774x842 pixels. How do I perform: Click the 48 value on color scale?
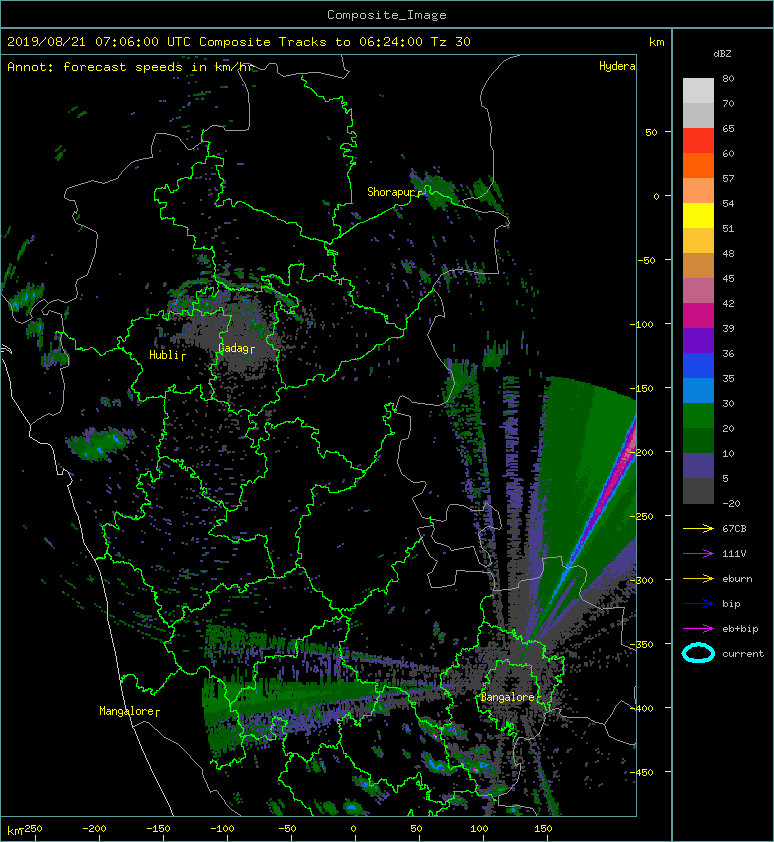728,253
